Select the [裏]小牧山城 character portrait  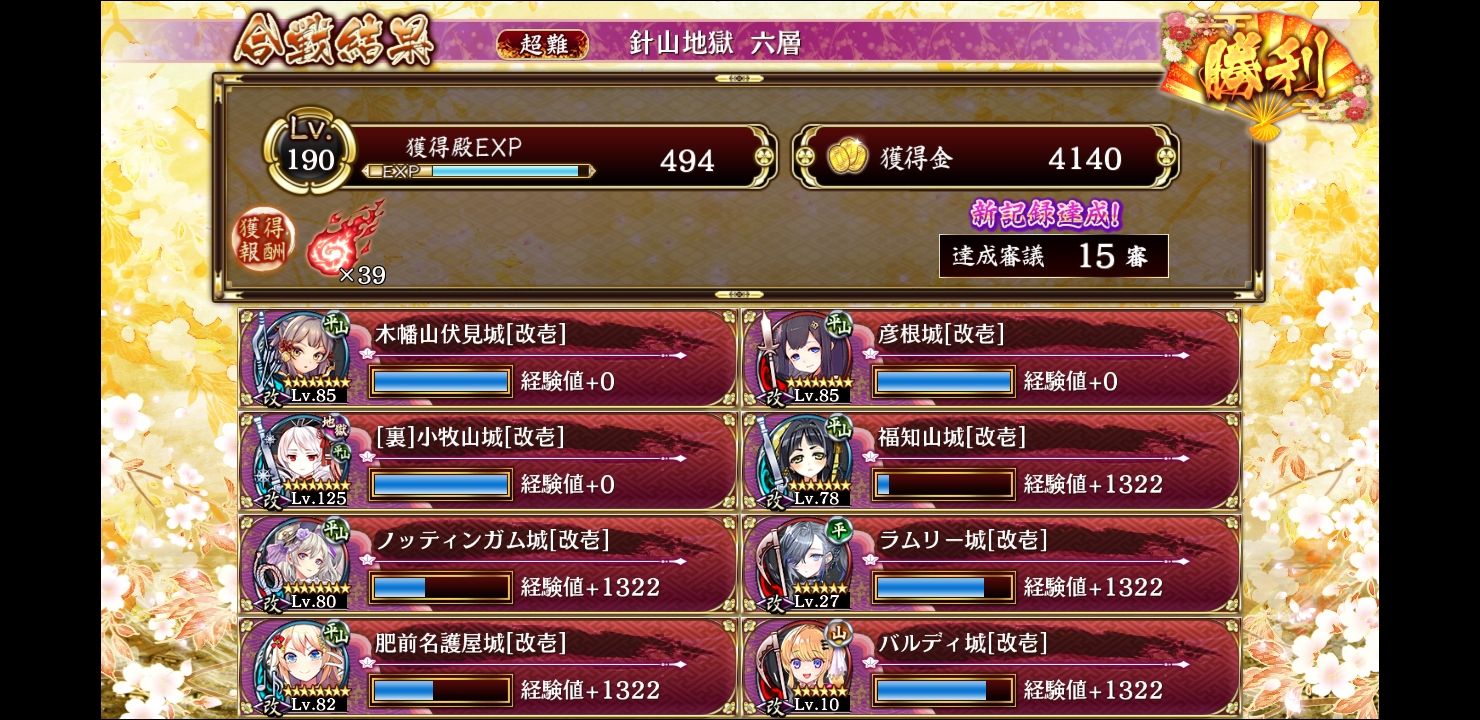pyautogui.click(x=305, y=460)
